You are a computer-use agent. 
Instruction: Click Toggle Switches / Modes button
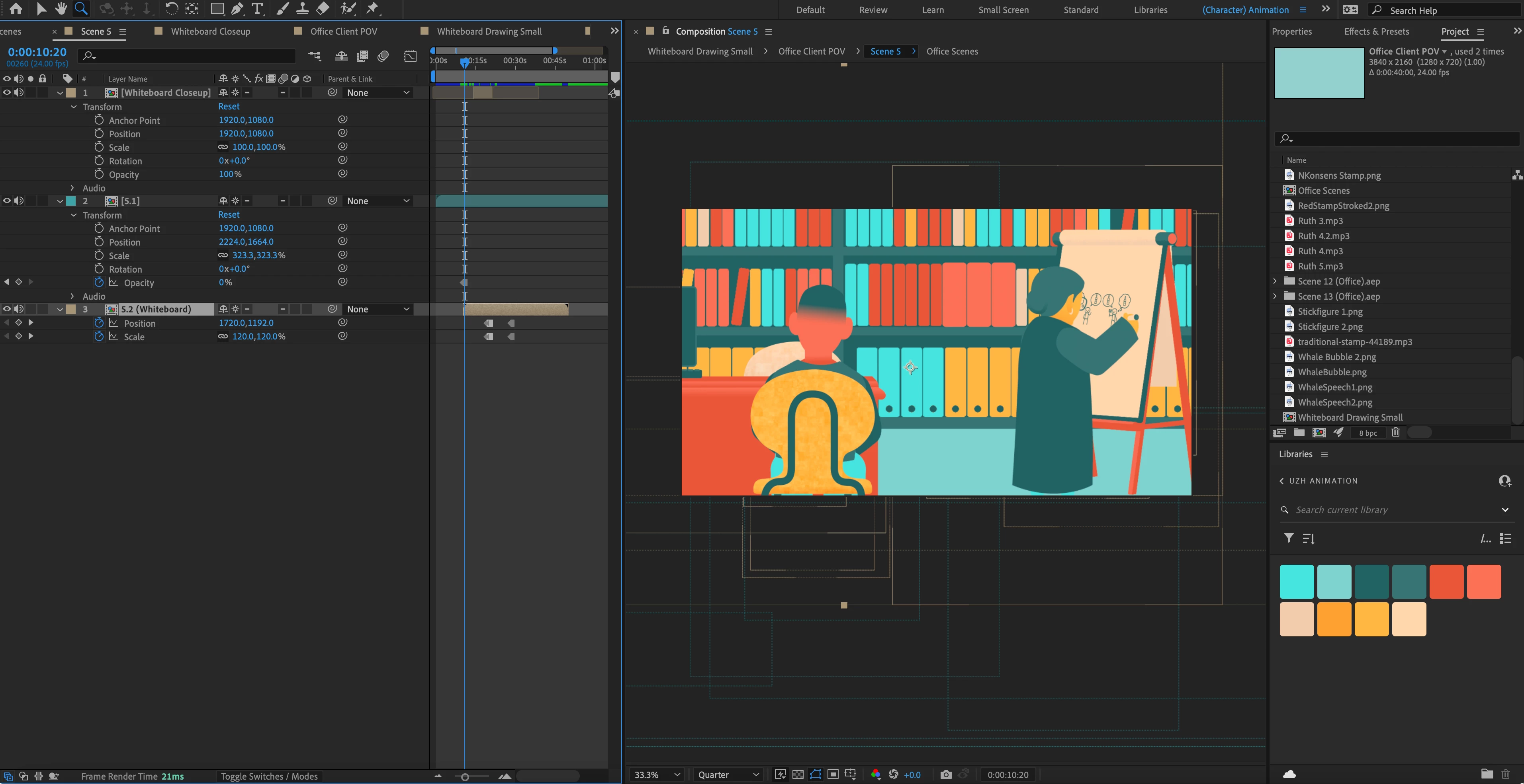coord(269,776)
